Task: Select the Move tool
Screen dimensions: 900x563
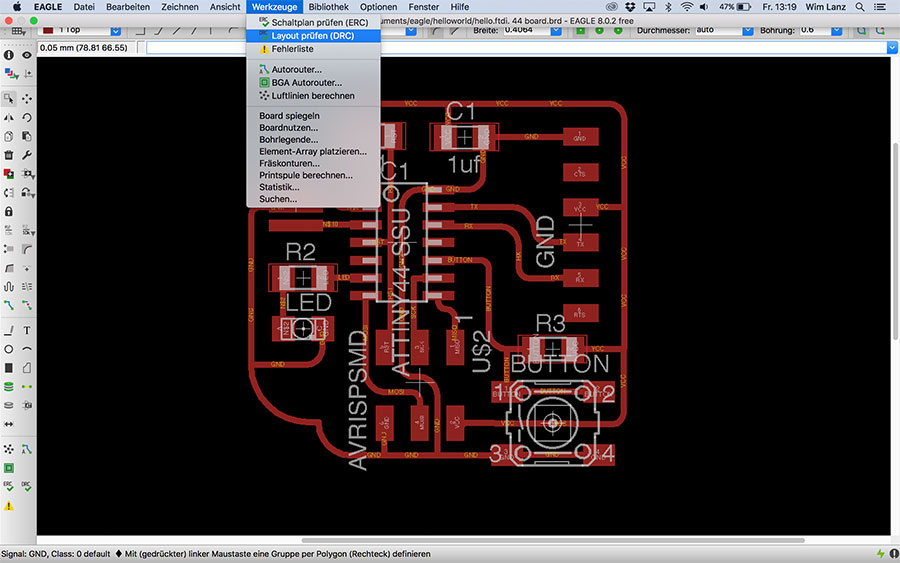Action: (27, 99)
